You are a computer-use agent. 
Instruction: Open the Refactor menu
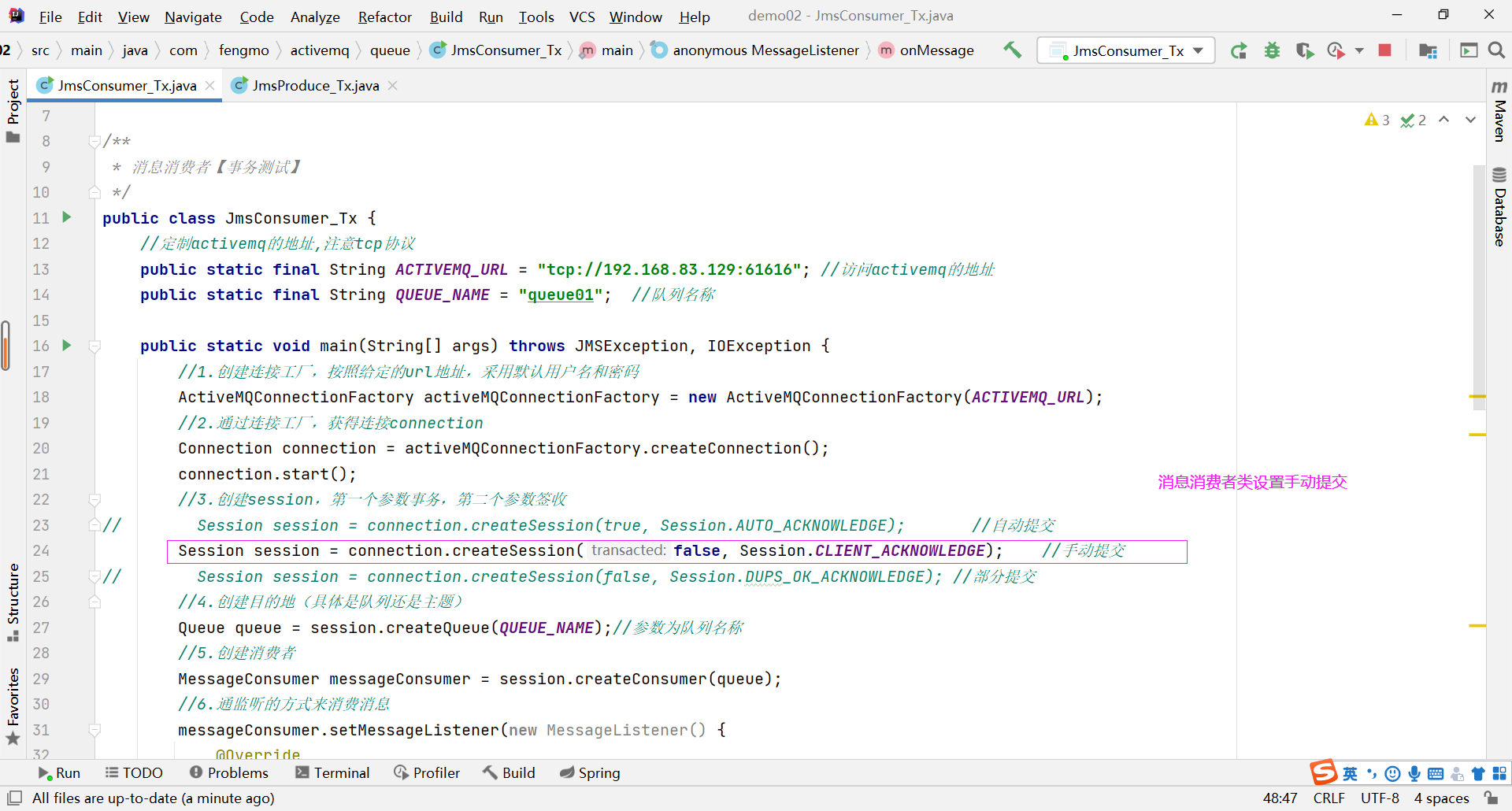click(x=384, y=17)
